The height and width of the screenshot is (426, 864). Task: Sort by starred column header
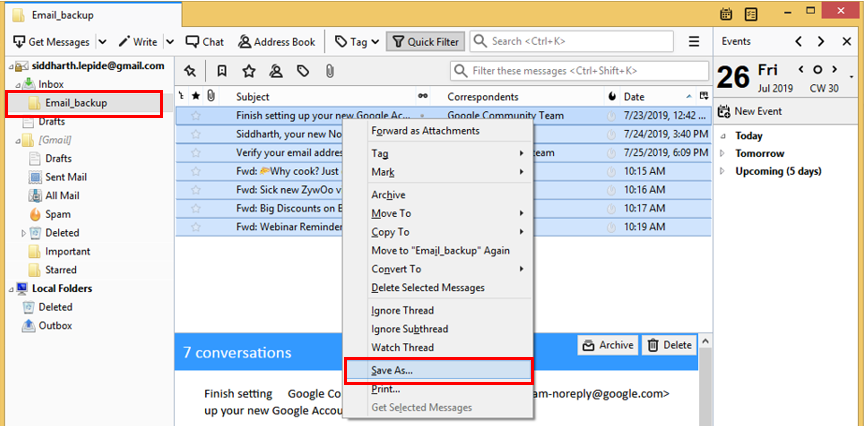coord(196,96)
